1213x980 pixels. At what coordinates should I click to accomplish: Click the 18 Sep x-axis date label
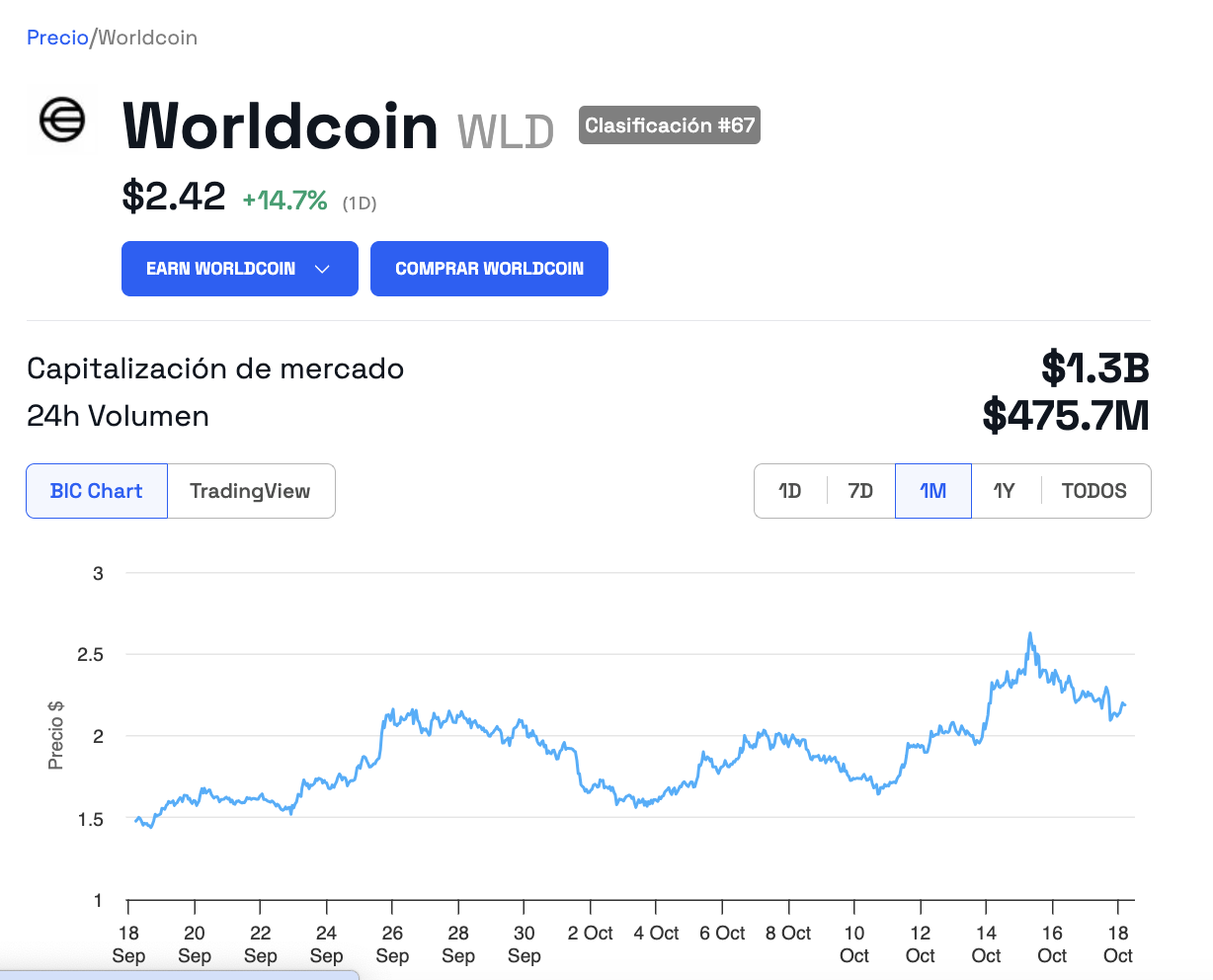128,944
